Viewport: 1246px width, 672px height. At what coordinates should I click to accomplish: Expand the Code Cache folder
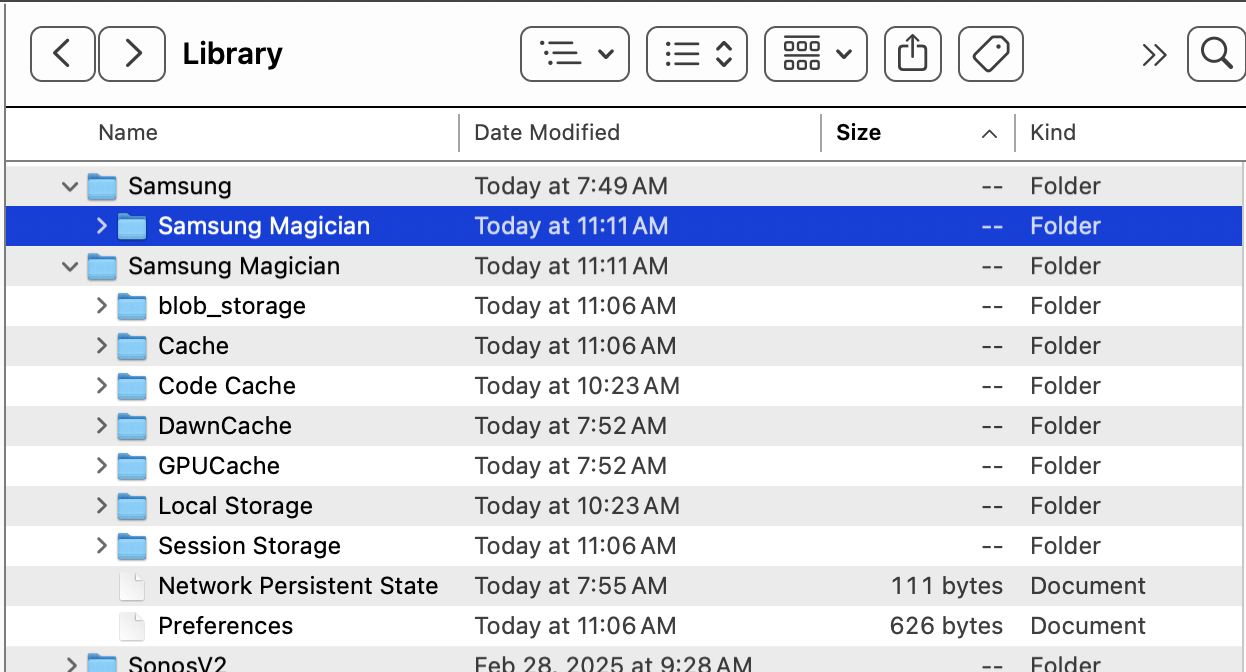[101, 386]
